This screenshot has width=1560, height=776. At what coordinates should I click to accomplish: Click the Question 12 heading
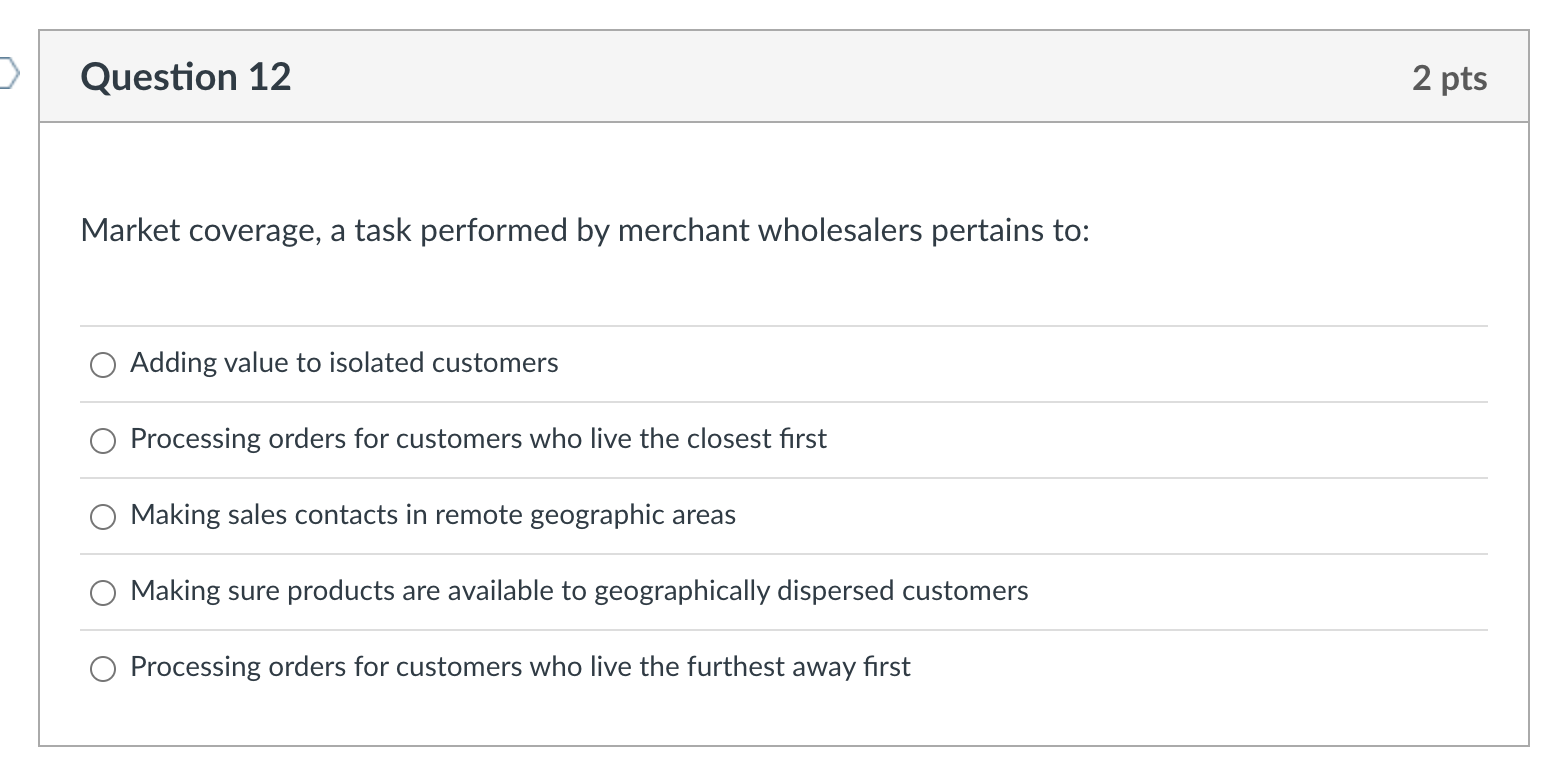pyautogui.click(x=186, y=76)
